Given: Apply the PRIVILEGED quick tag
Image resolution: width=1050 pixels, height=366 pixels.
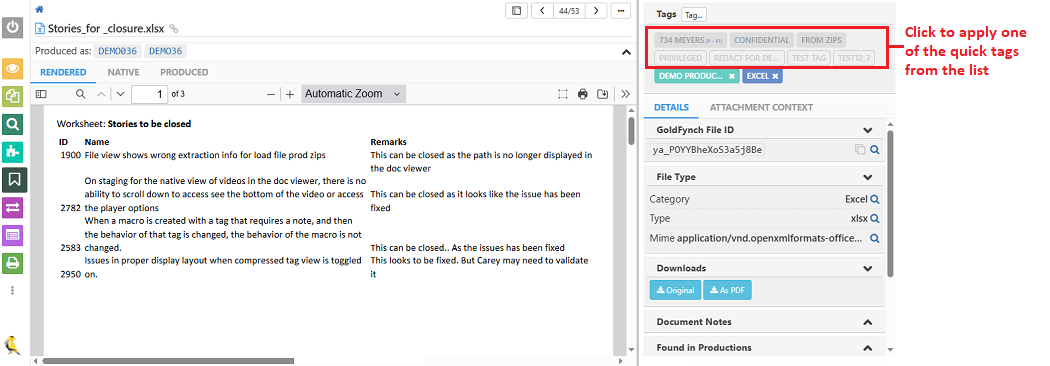Looking at the screenshot, I should [x=680, y=58].
